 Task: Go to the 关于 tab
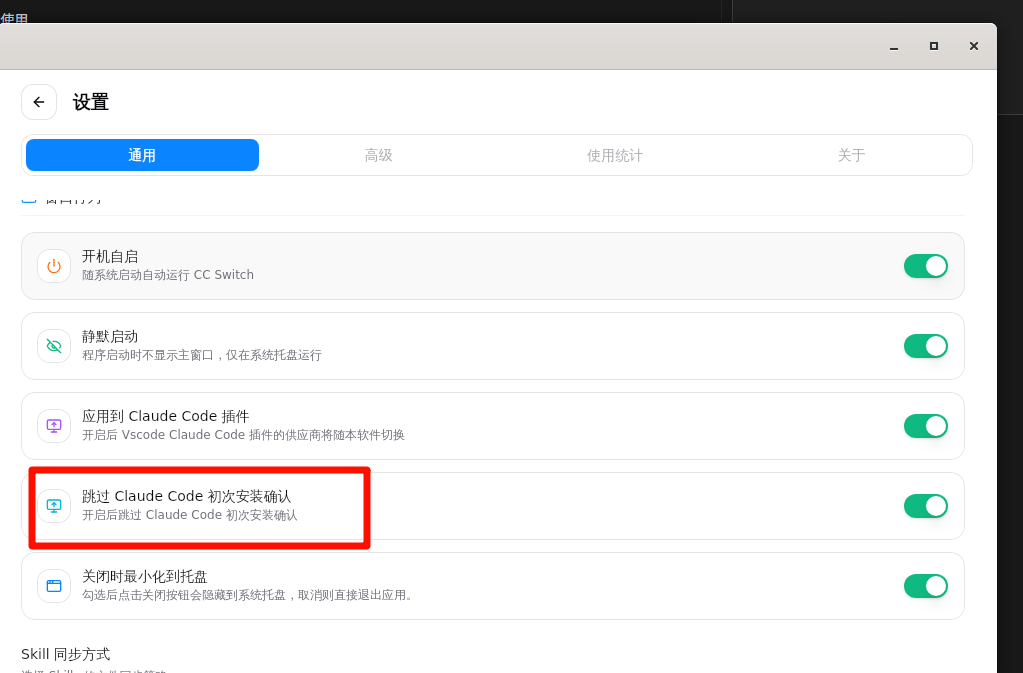pos(851,155)
